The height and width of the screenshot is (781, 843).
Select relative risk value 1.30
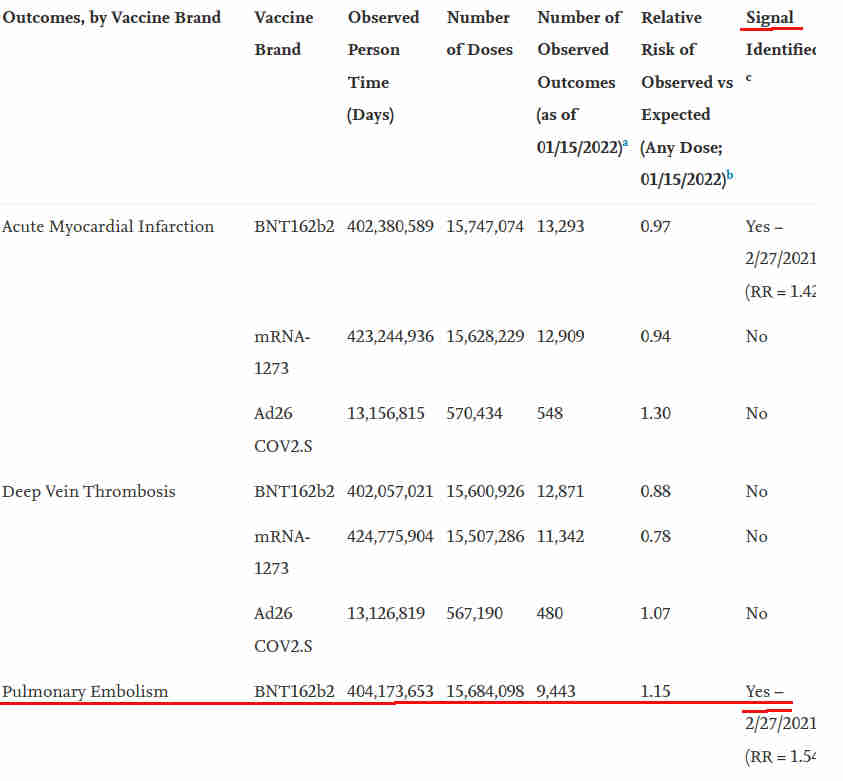point(655,413)
